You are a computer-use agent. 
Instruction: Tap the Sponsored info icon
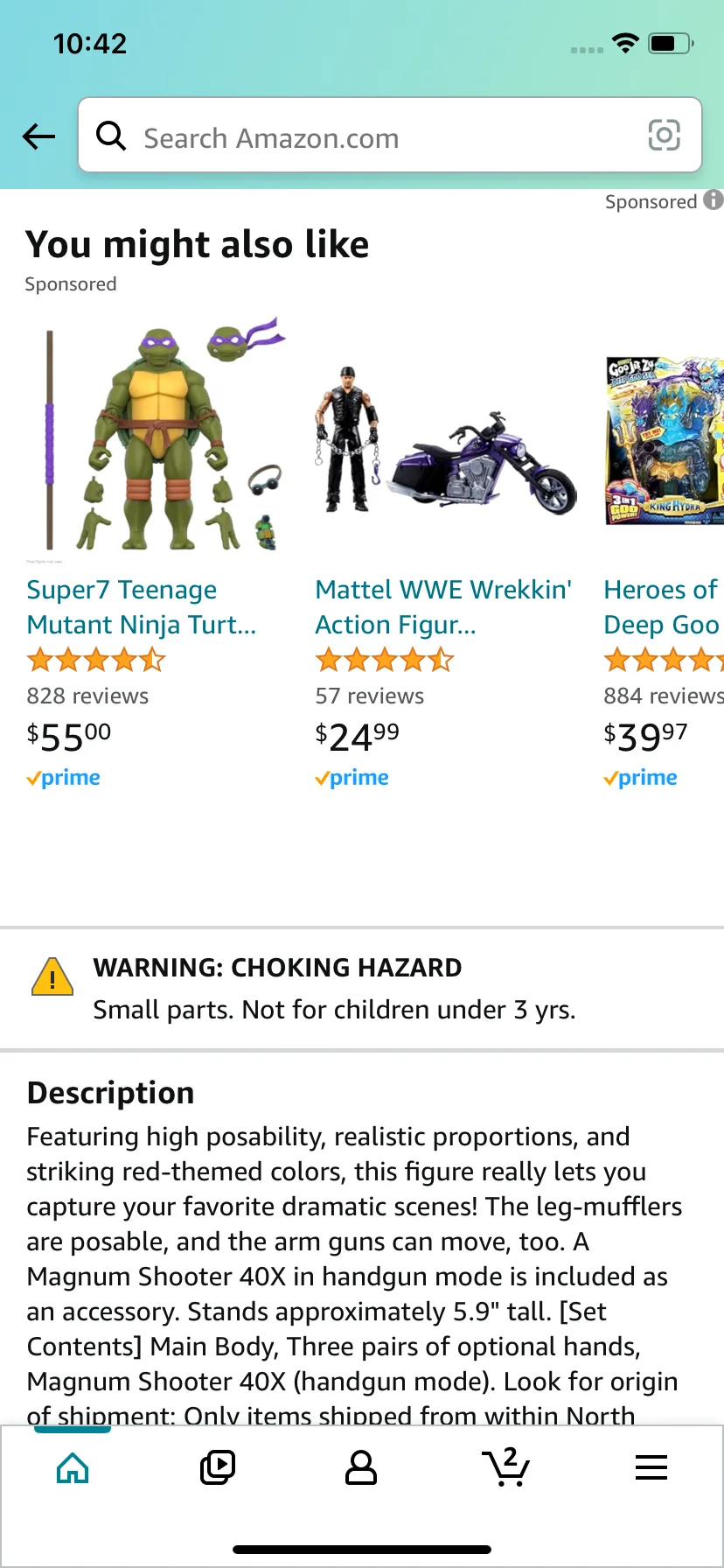714,200
